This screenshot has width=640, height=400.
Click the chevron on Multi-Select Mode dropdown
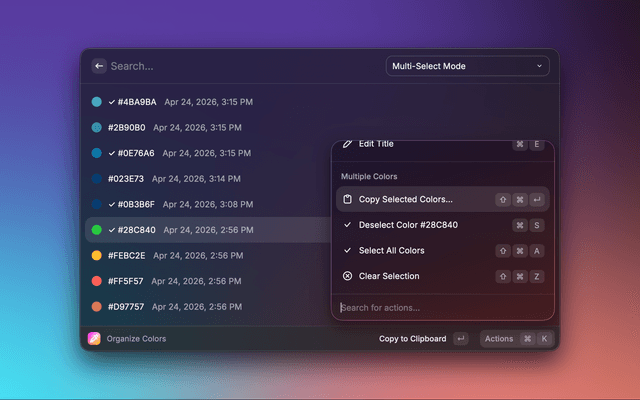pos(540,67)
